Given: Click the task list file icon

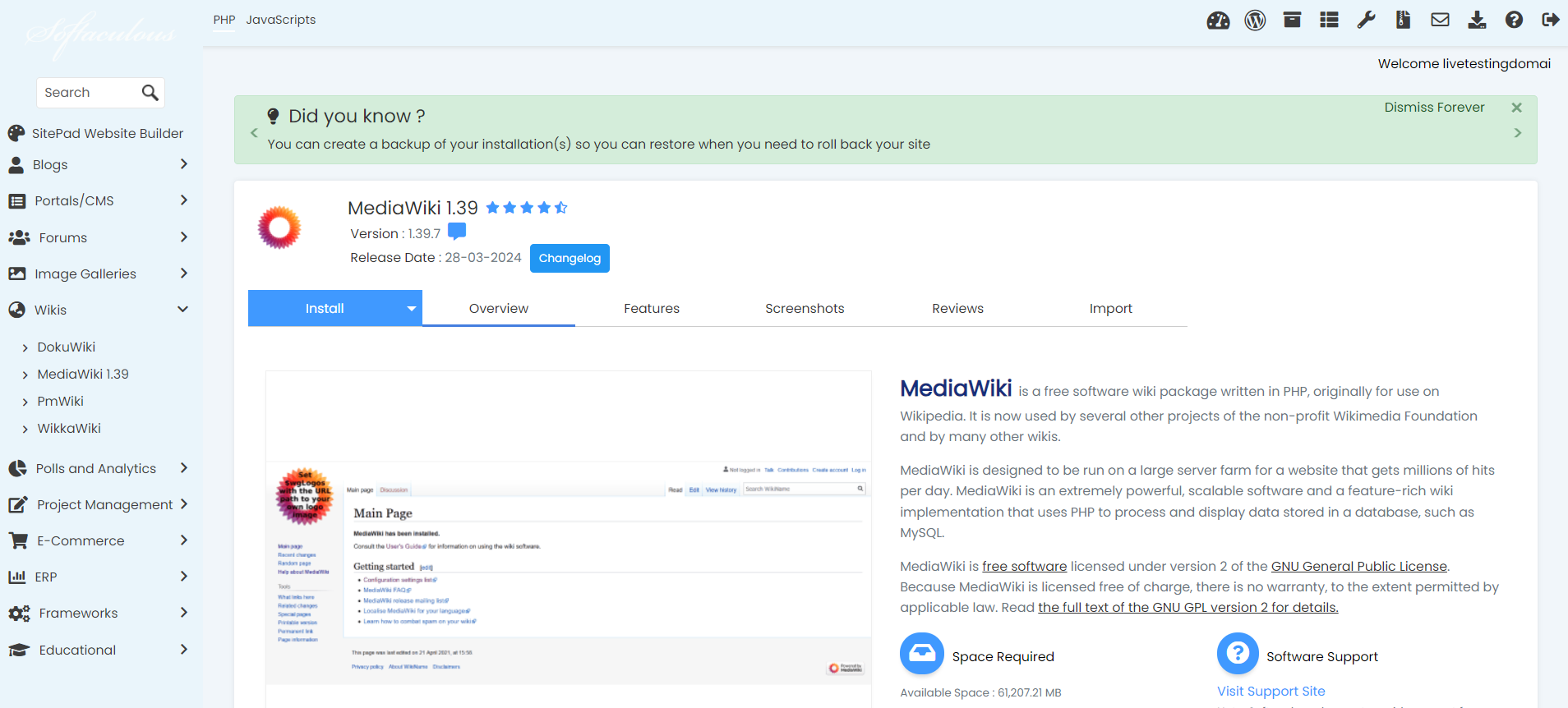Looking at the screenshot, I should pyautogui.click(x=1403, y=20).
